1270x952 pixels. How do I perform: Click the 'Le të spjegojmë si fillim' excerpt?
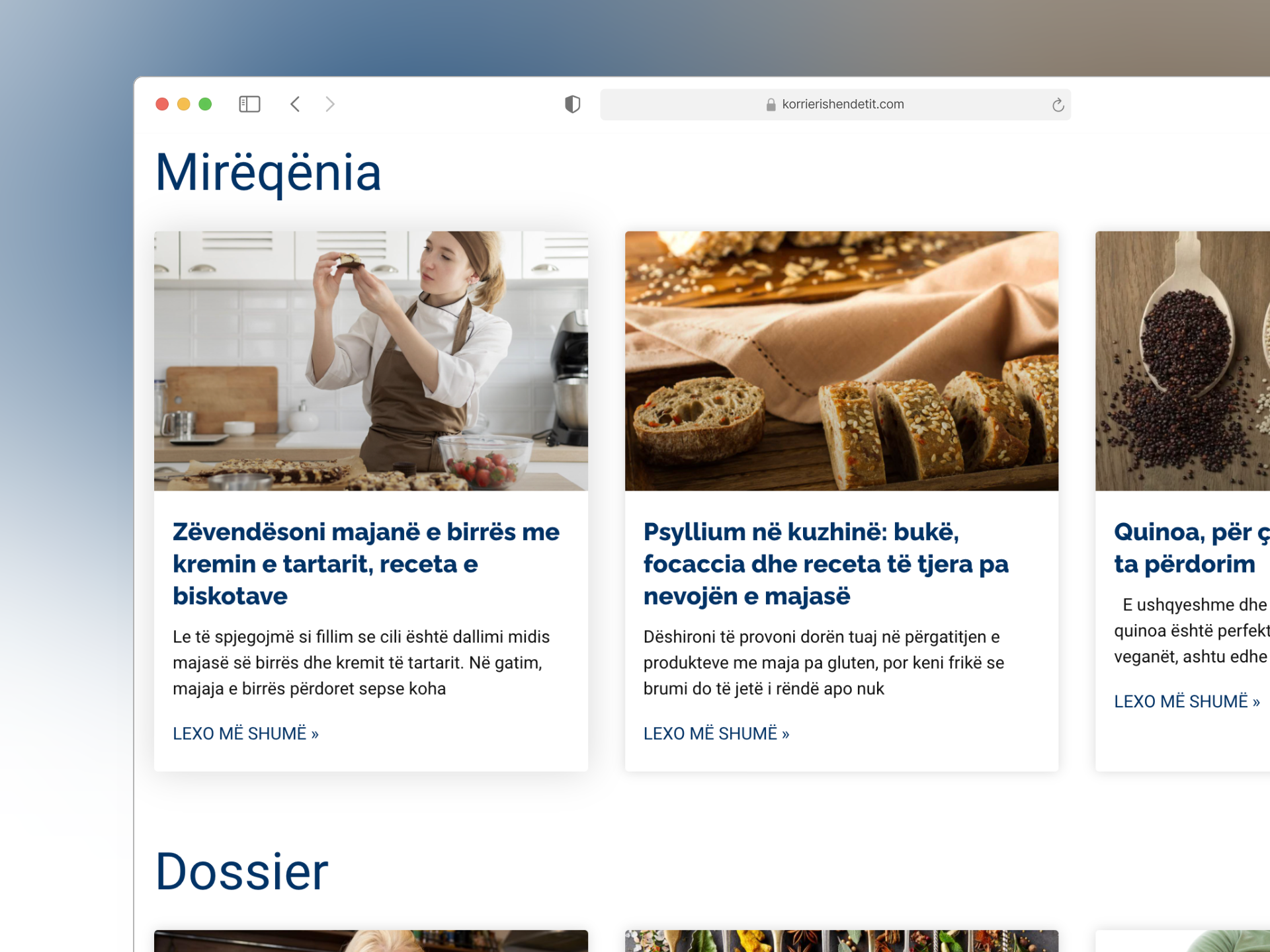(x=361, y=662)
